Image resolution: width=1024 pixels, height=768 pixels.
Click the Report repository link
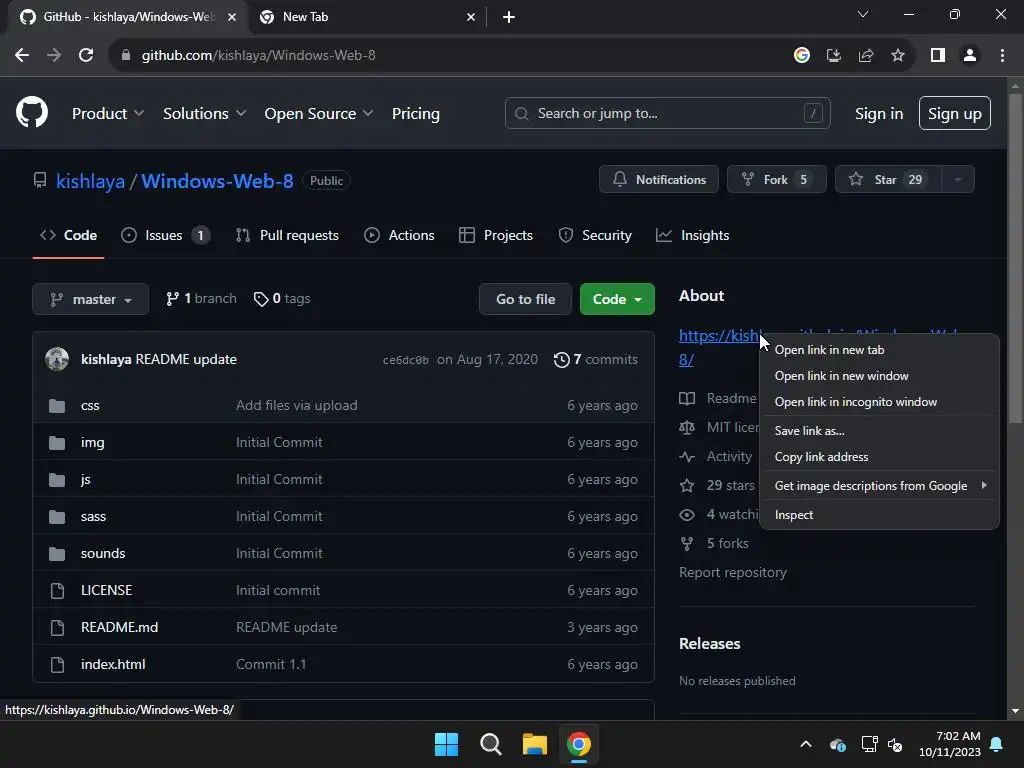[733, 573]
